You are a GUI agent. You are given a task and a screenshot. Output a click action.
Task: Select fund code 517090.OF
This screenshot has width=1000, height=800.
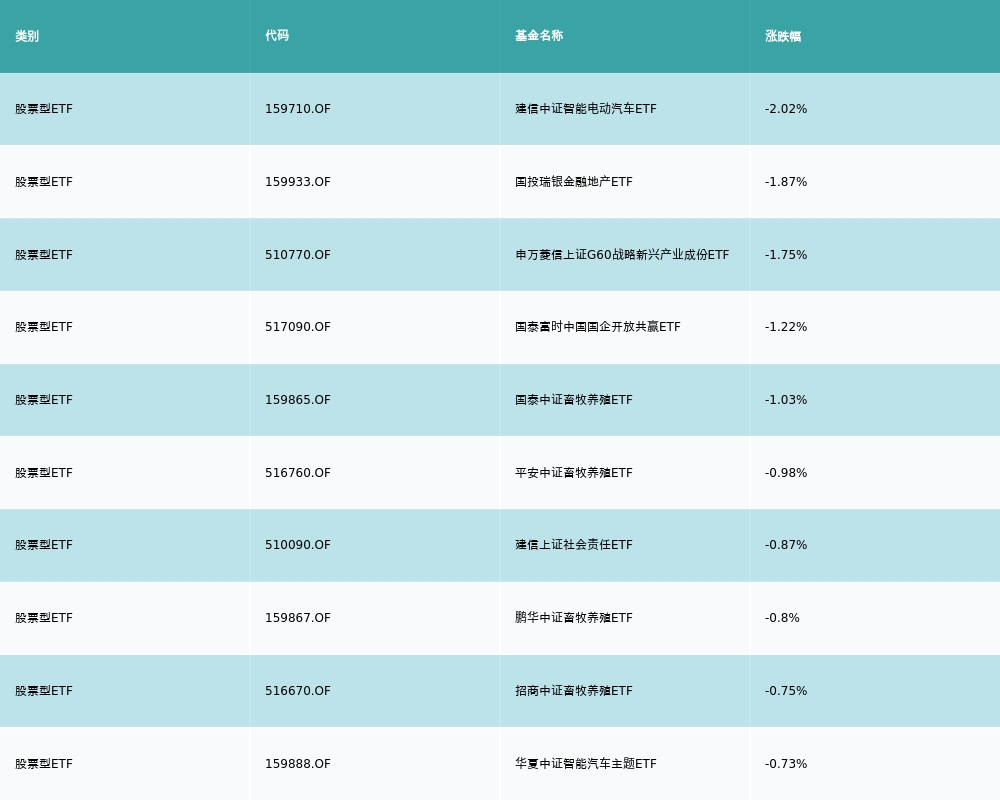point(298,327)
